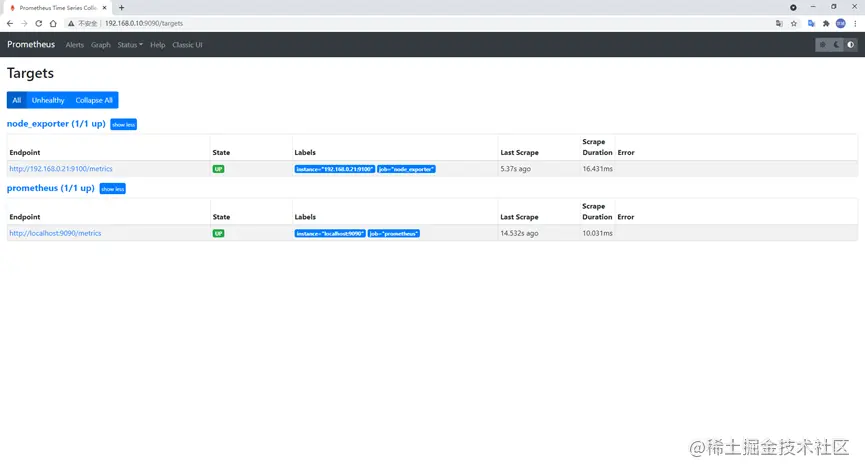Open http://192.168.0.21:9100/metrics endpoint link

point(61,169)
